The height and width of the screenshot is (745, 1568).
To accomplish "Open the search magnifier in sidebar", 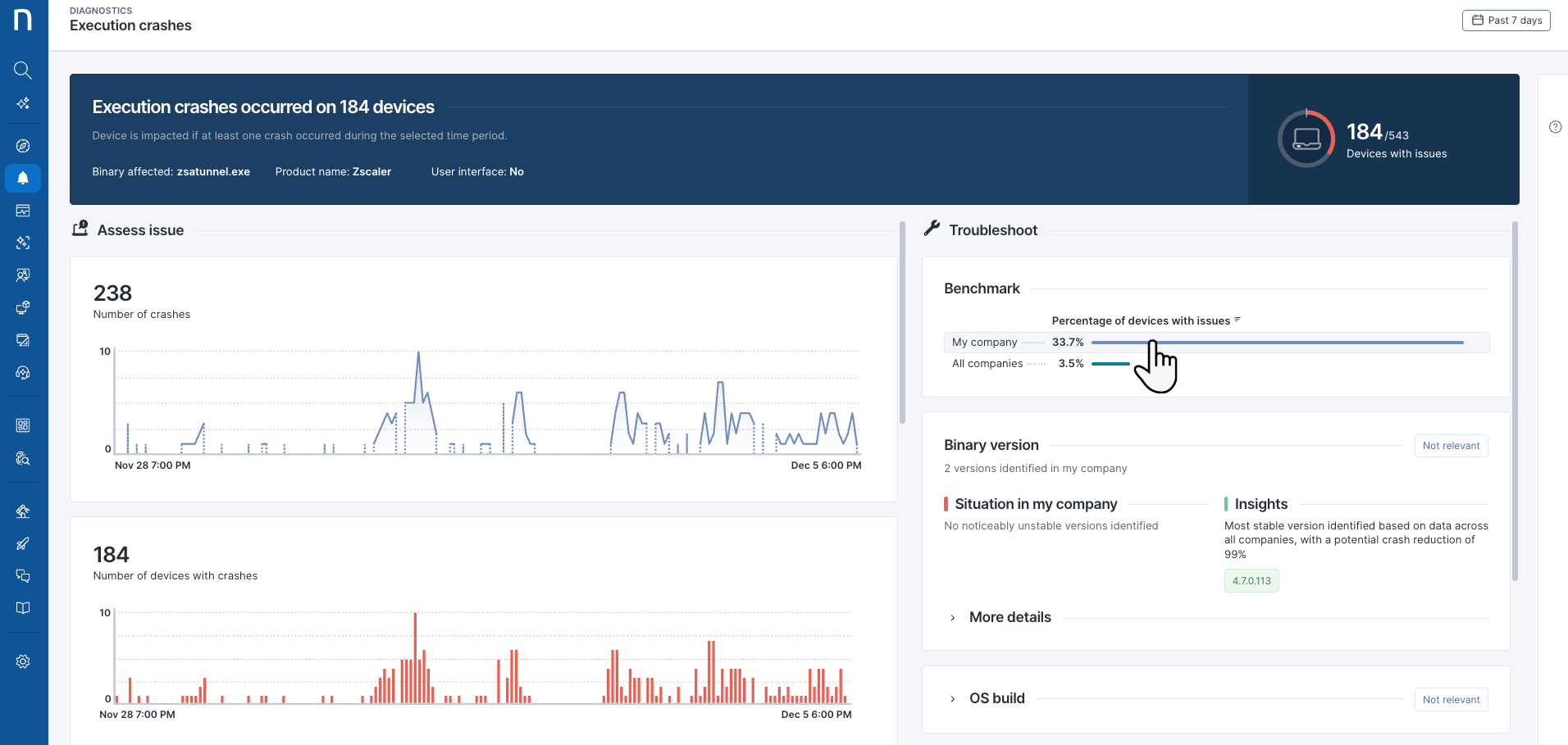I will [x=23, y=70].
